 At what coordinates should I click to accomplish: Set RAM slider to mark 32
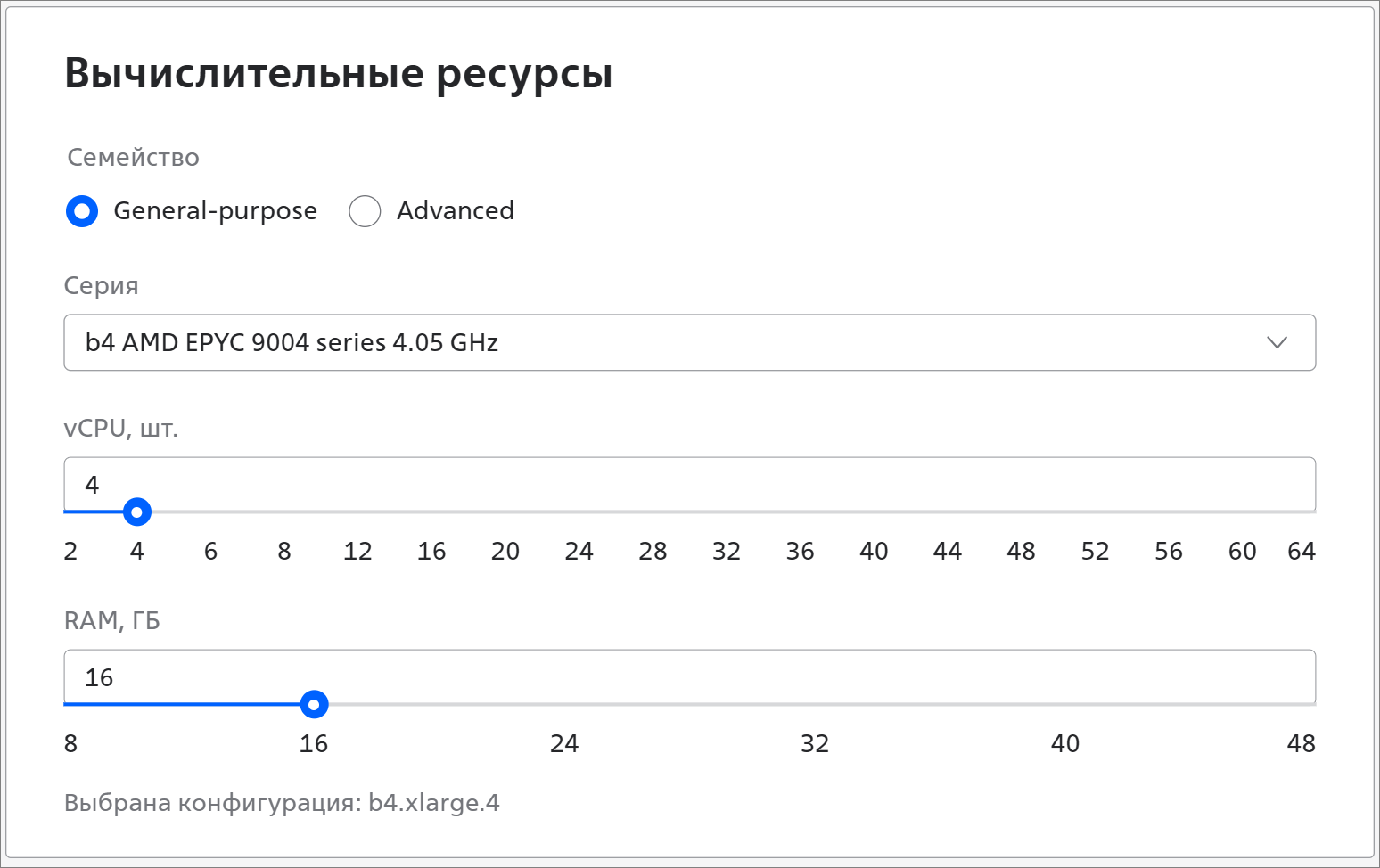click(815, 743)
